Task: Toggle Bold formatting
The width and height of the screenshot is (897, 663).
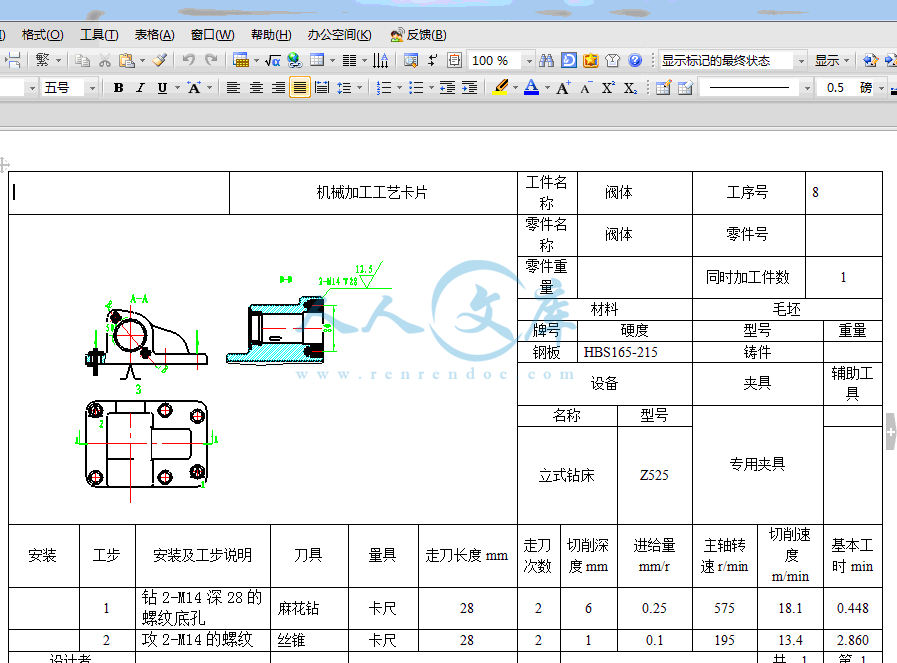Action: (x=118, y=88)
